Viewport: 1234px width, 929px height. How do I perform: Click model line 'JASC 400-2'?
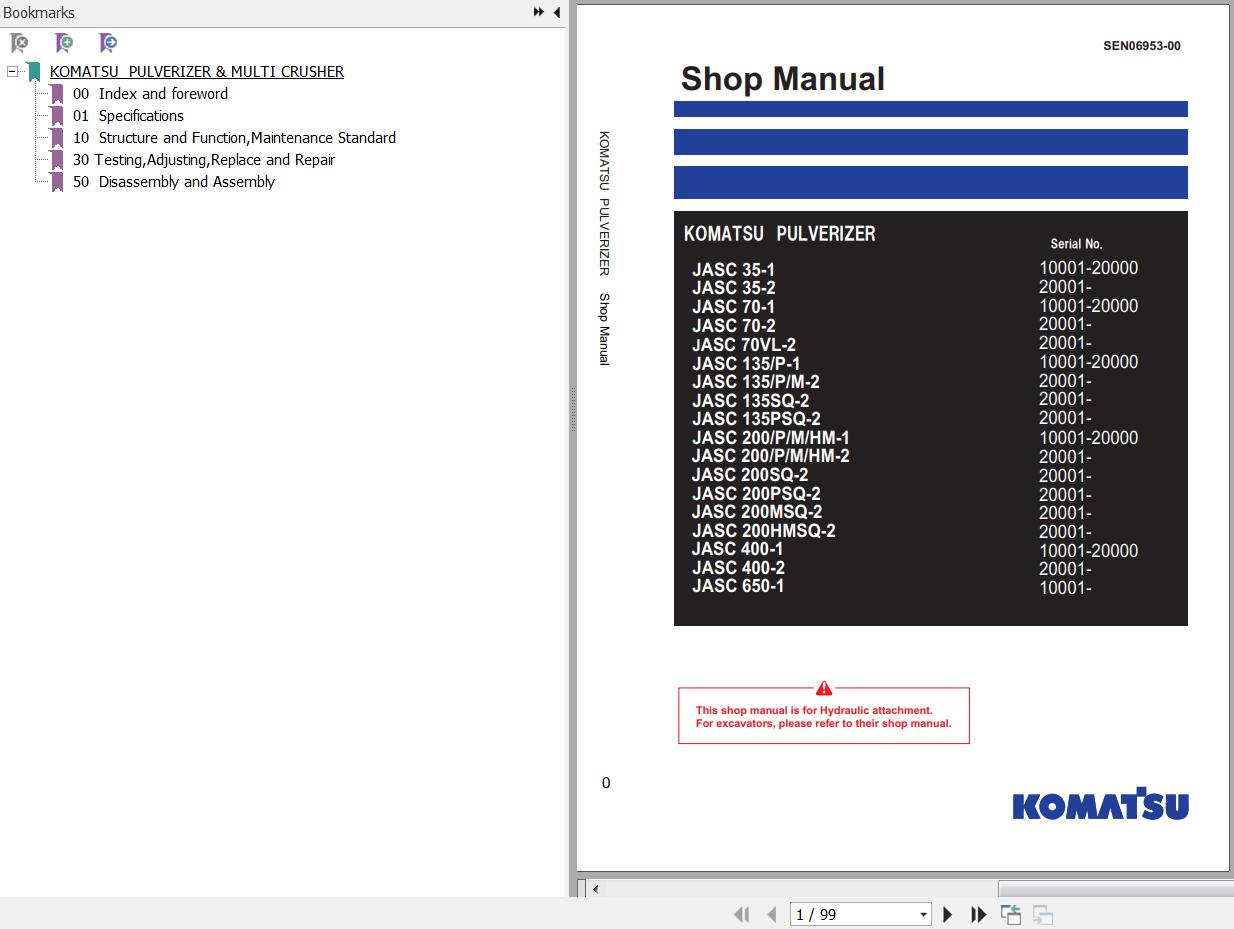(x=738, y=568)
